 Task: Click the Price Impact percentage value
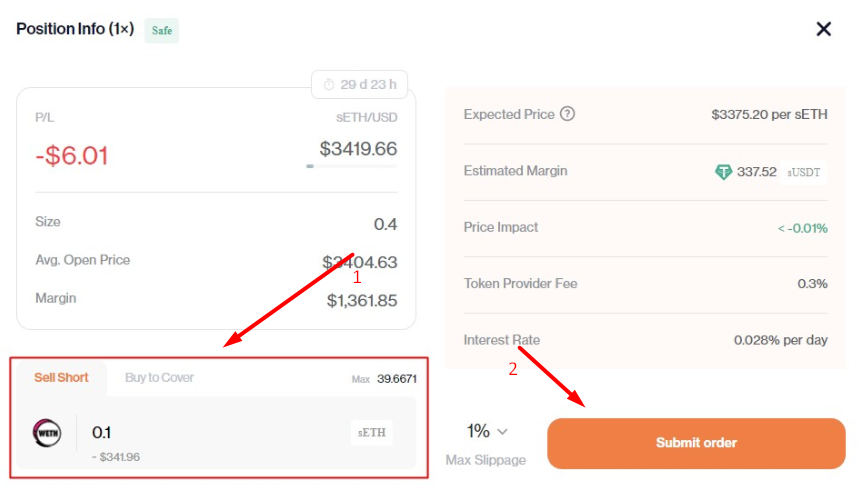click(x=803, y=228)
